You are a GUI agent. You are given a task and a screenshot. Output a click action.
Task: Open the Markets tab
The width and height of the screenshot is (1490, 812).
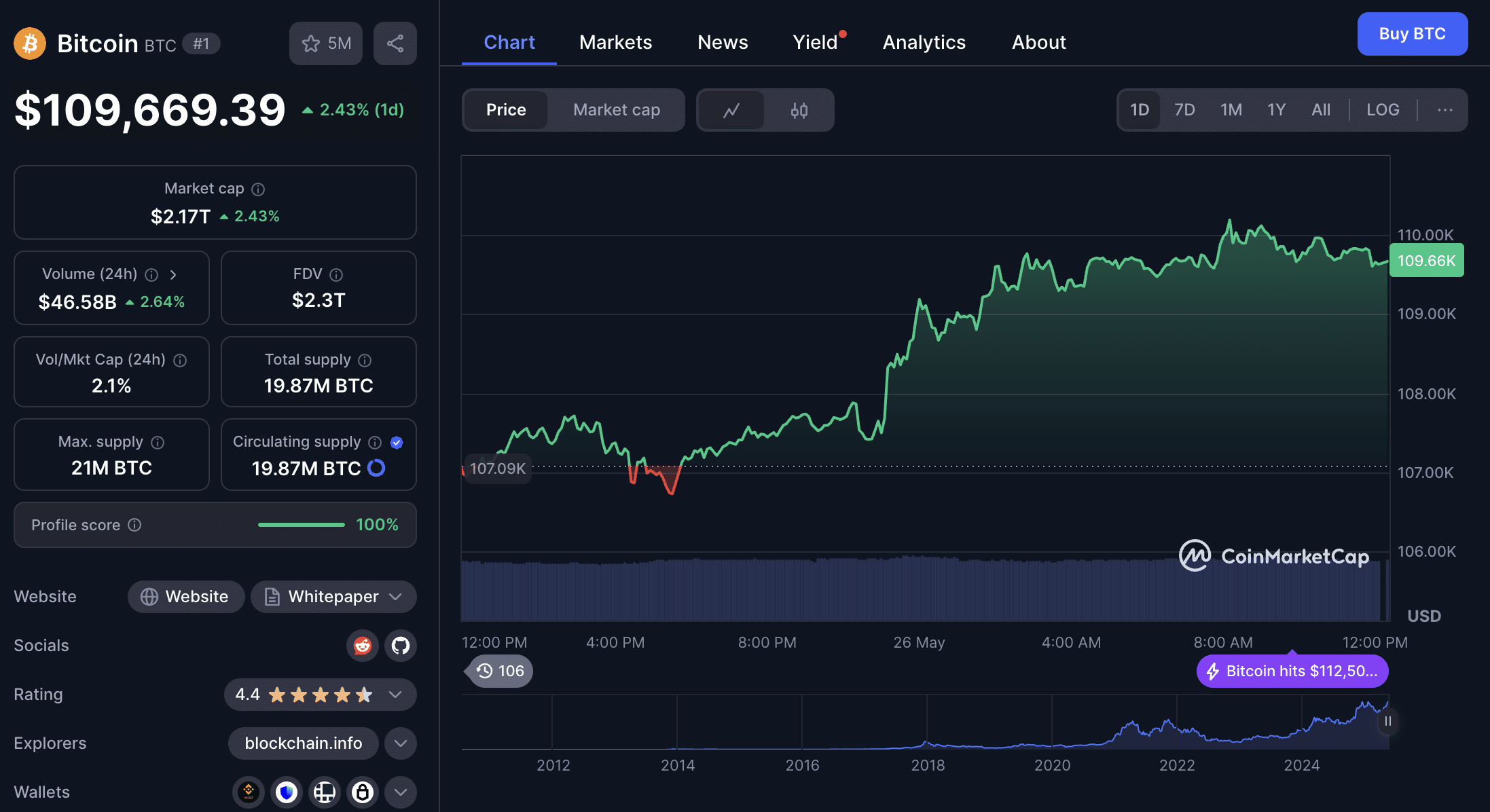click(x=615, y=42)
